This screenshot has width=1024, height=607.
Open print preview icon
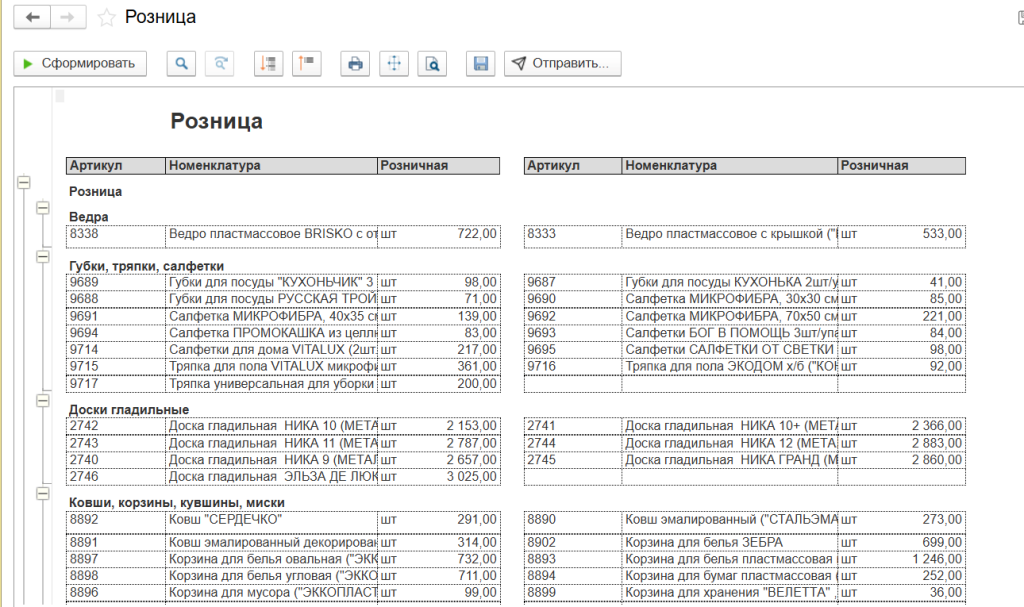[x=432, y=64]
